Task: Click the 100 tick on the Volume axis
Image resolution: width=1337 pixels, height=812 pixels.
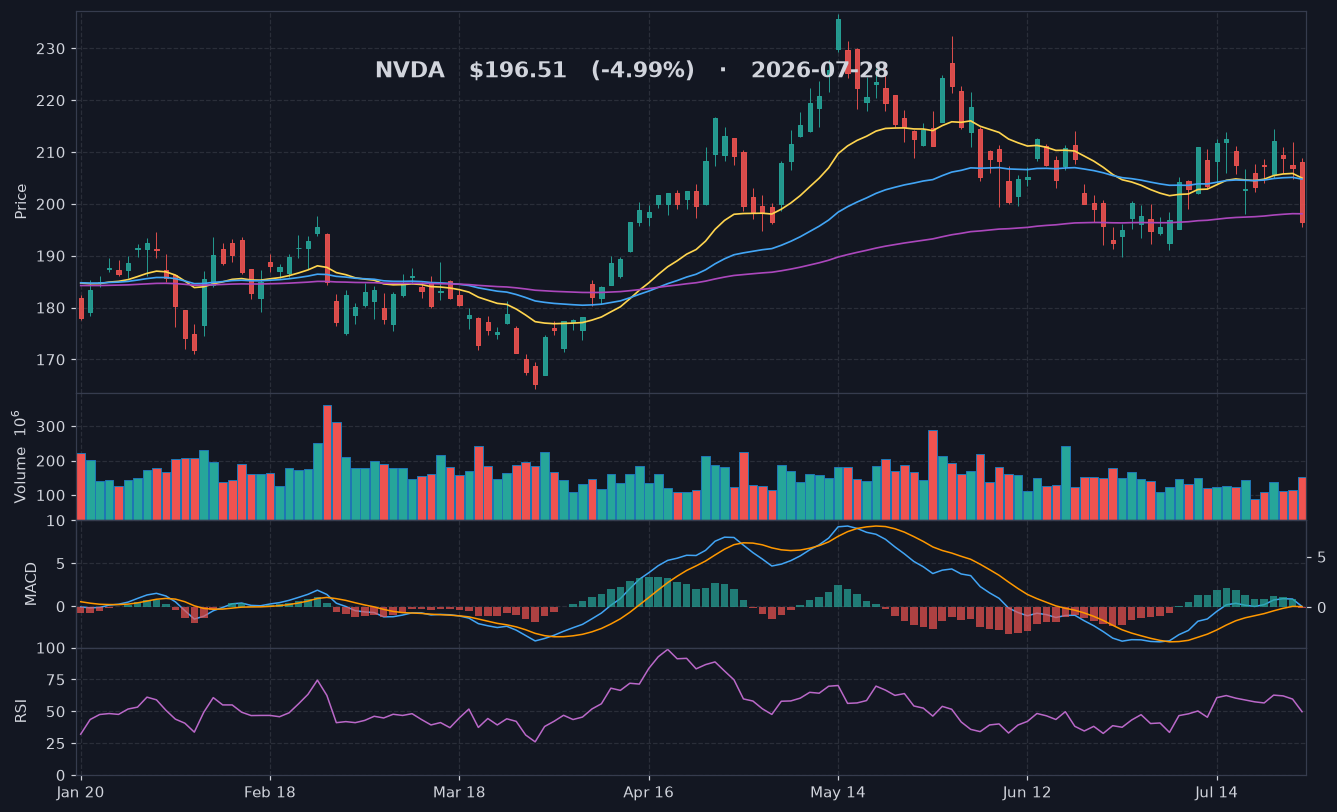Action: [52, 496]
